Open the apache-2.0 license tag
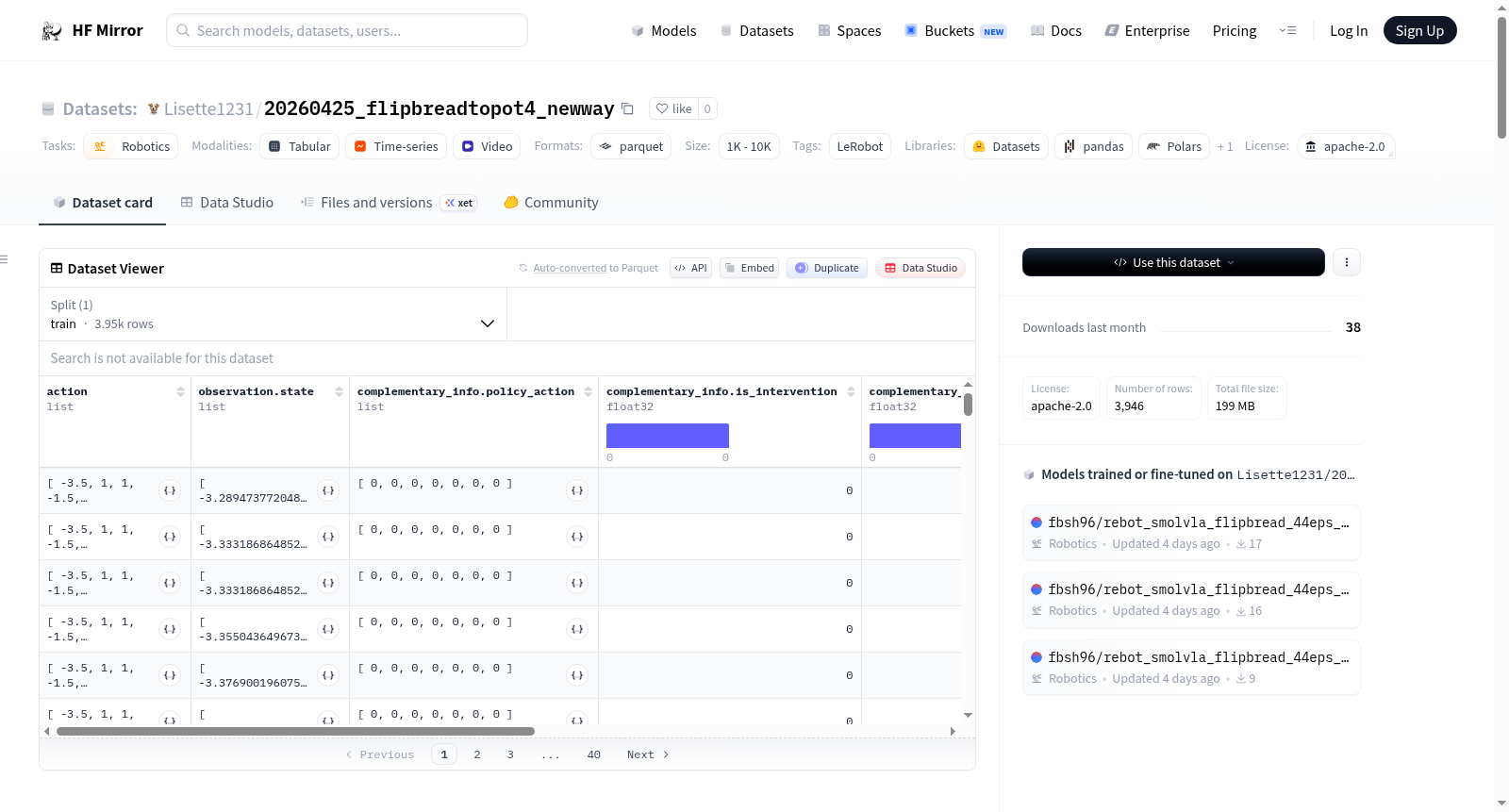1509x812 pixels. point(1346,146)
